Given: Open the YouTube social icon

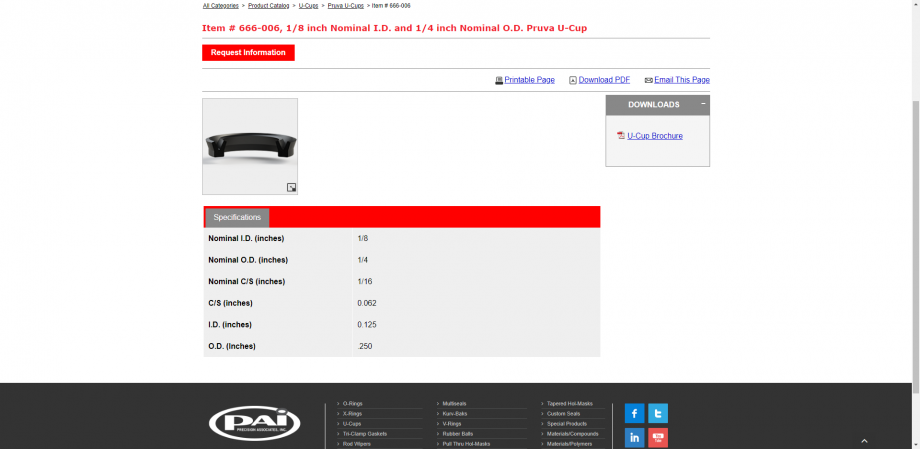Looking at the screenshot, I should pos(657,437).
